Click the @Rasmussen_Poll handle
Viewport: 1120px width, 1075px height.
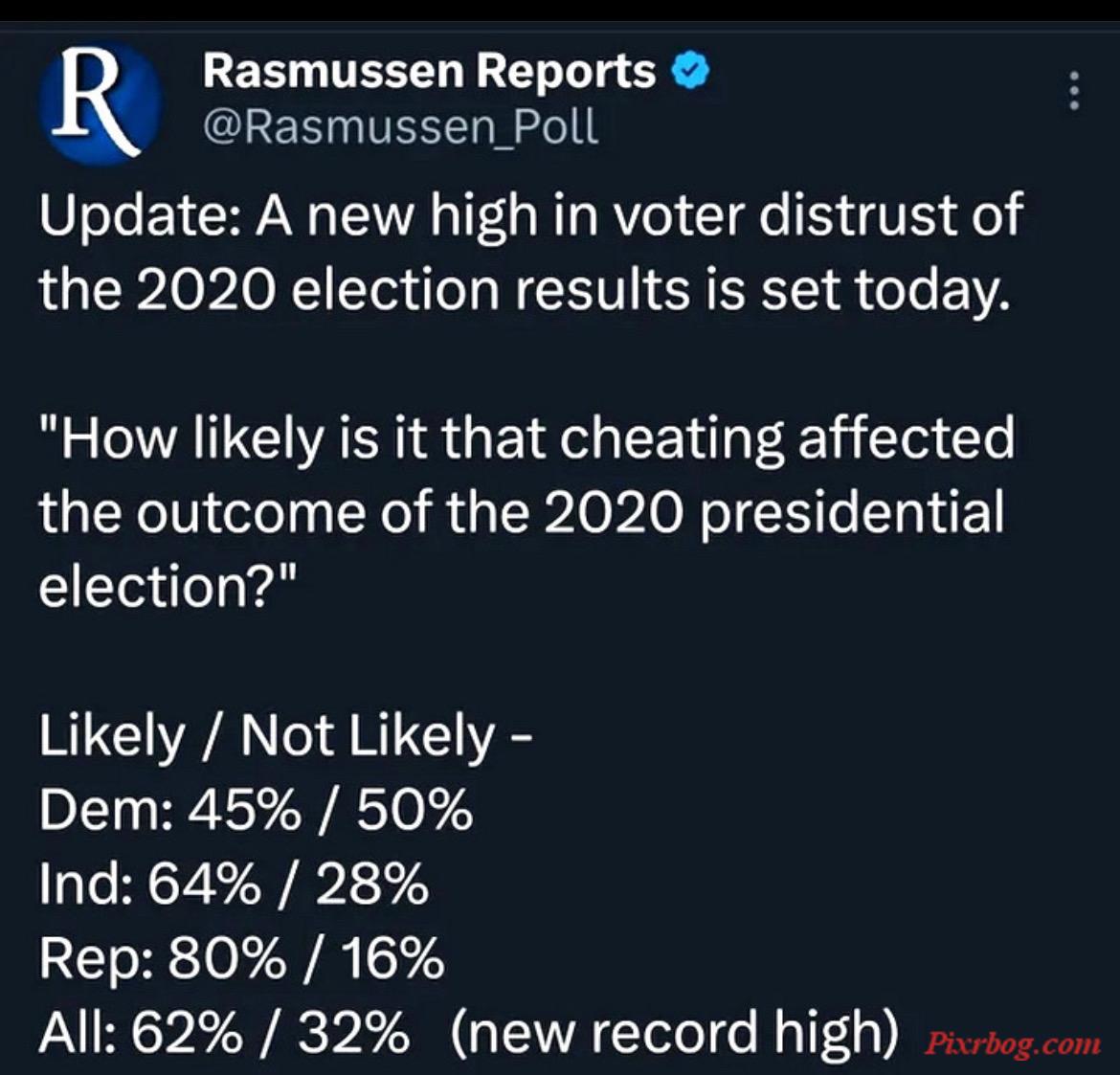point(400,126)
